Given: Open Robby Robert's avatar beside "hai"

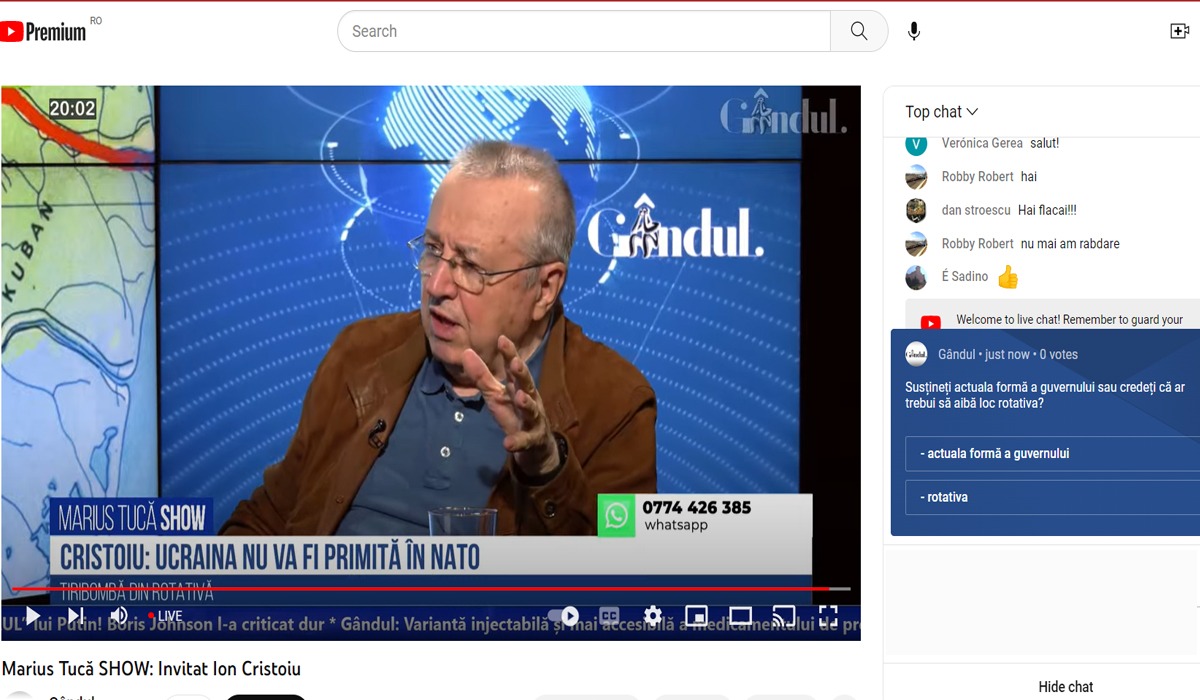Looking at the screenshot, I should pos(916,177).
